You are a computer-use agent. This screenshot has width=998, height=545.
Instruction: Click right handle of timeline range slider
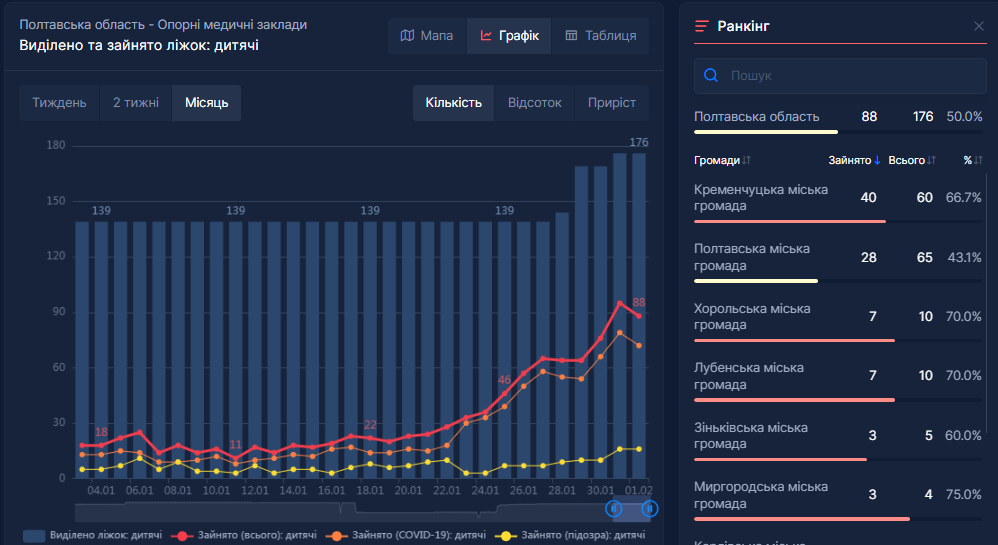pos(649,509)
